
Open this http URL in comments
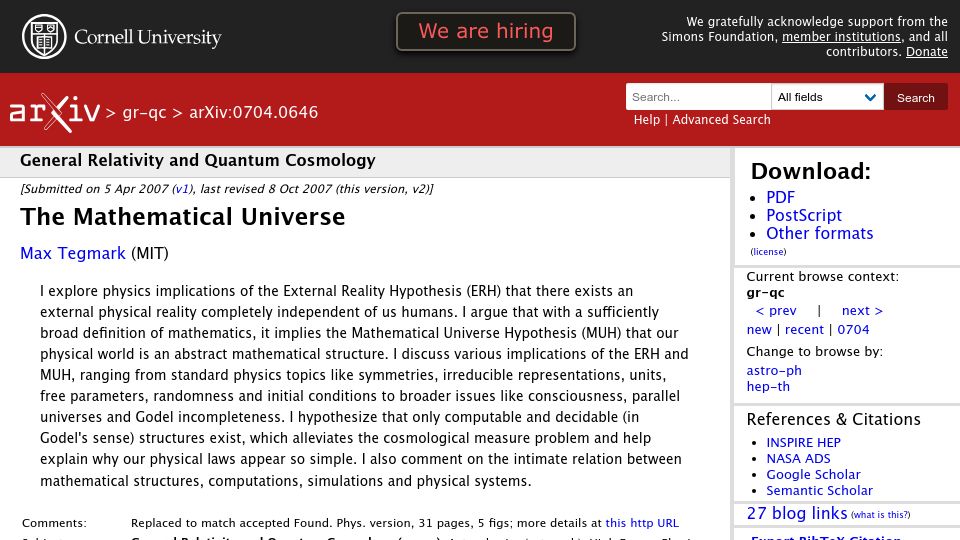pyautogui.click(x=642, y=523)
